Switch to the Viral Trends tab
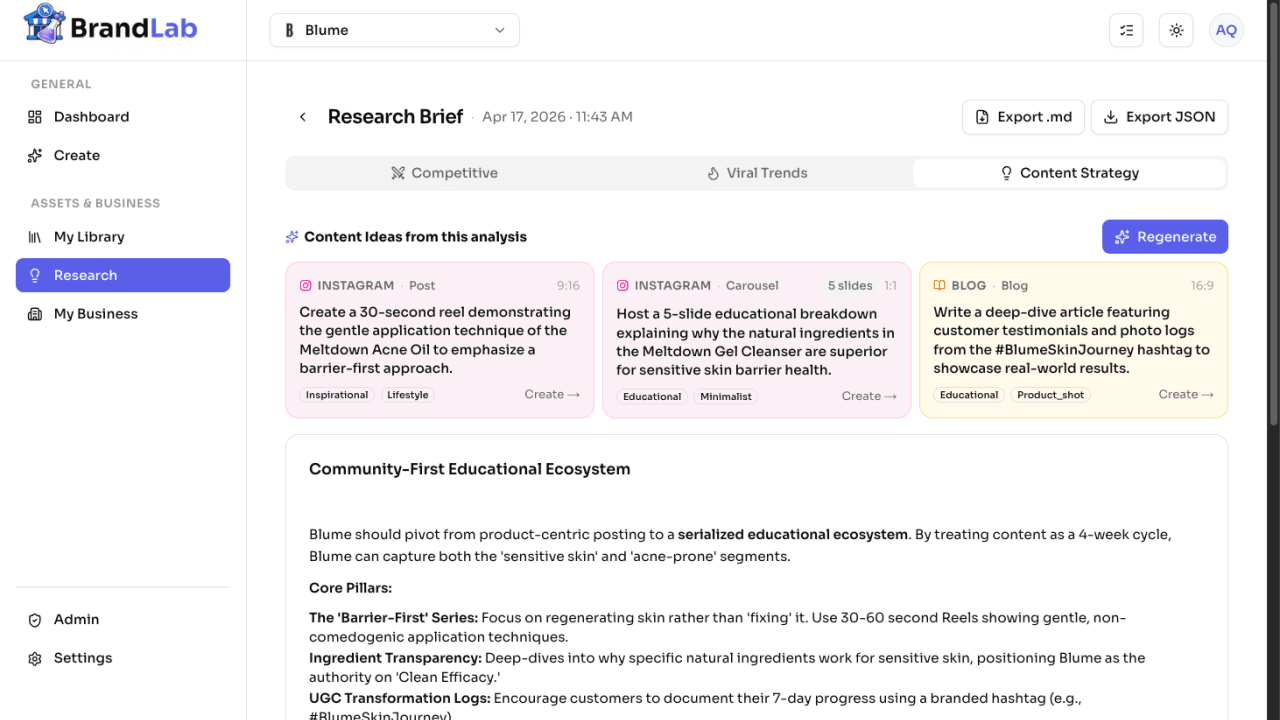 click(x=757, y=173)
